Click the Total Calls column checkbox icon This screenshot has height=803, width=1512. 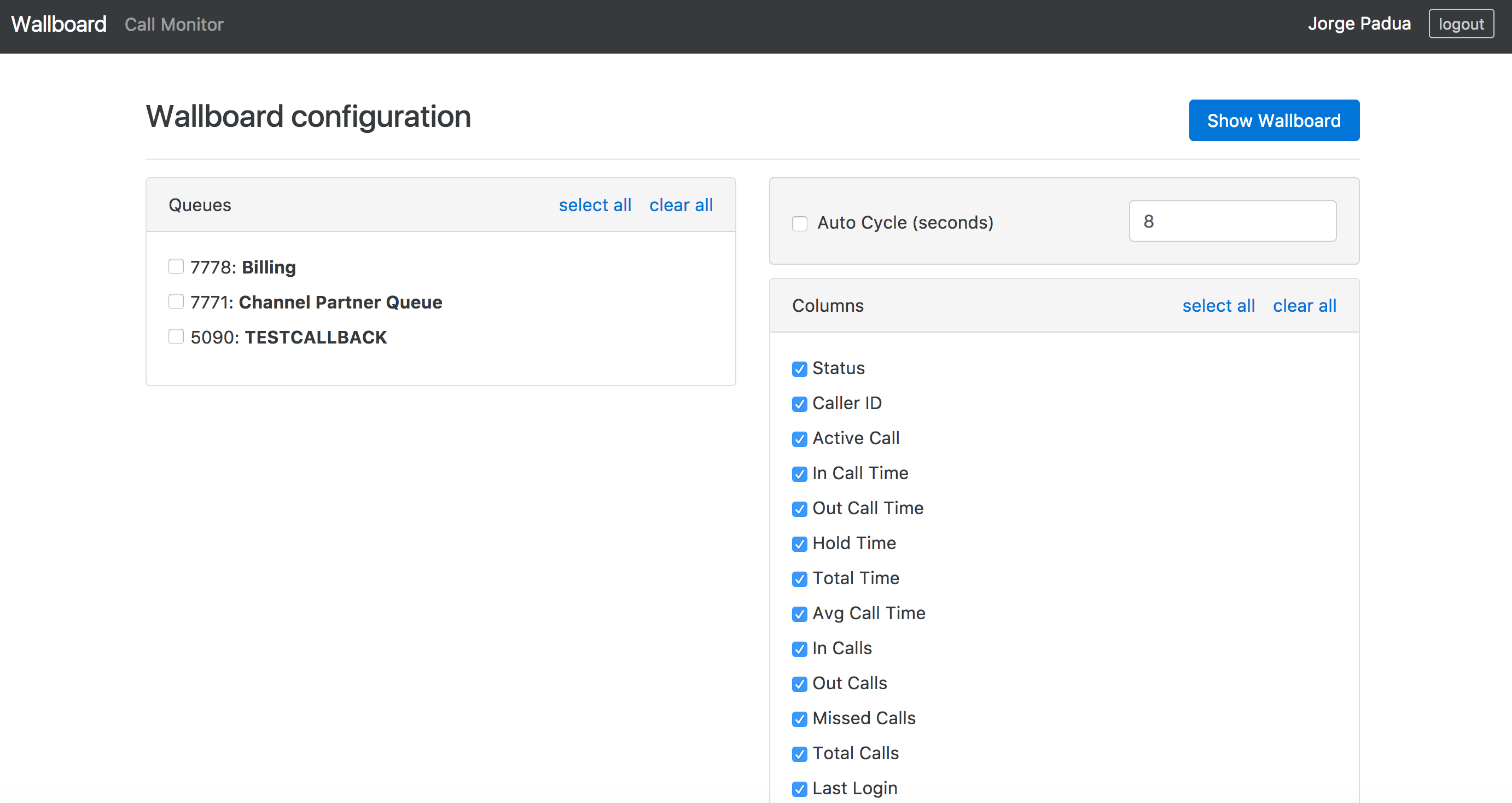tap(799, 754)
